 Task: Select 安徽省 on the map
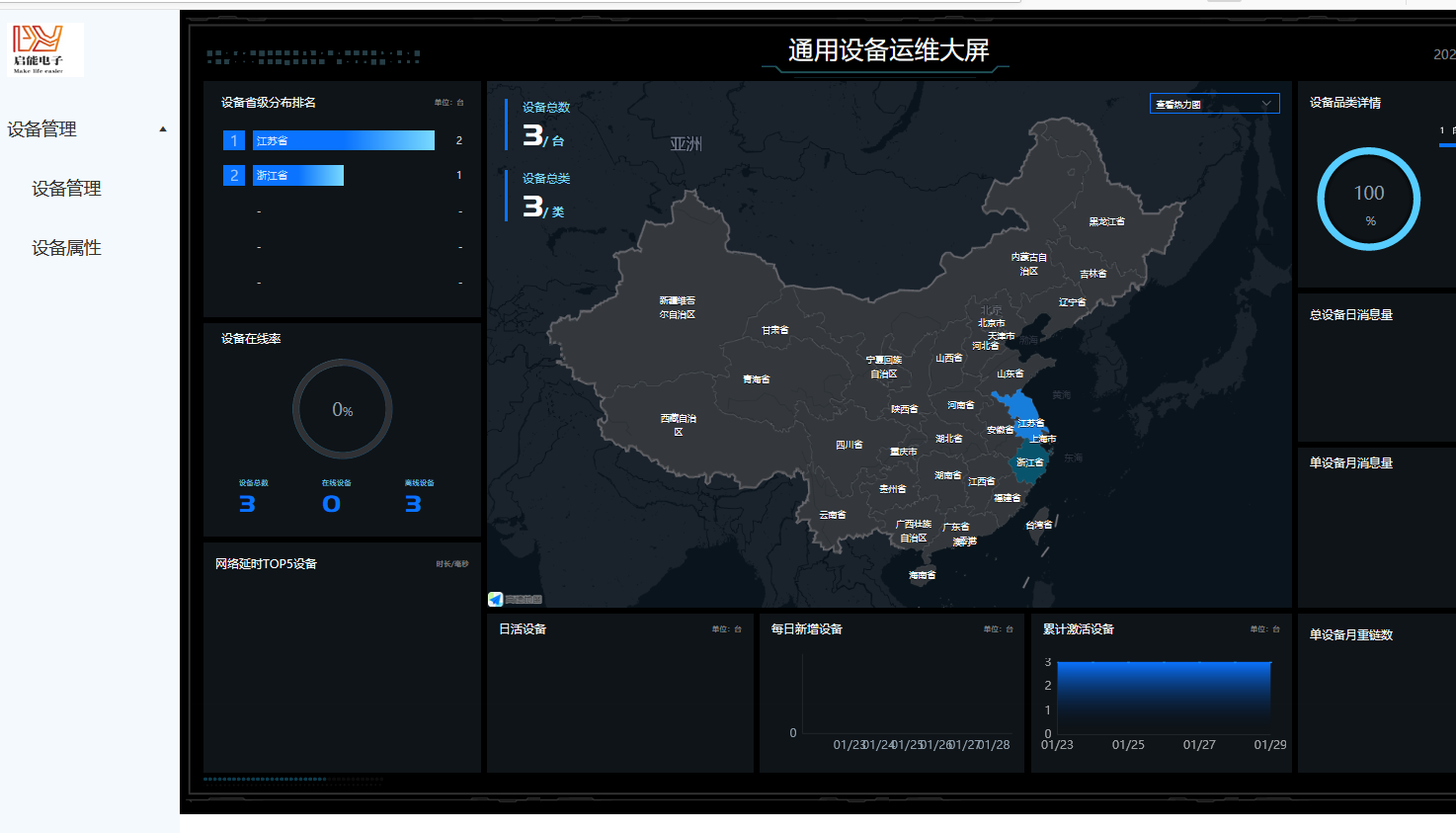pyautogui.click(x=1000, y=430)
